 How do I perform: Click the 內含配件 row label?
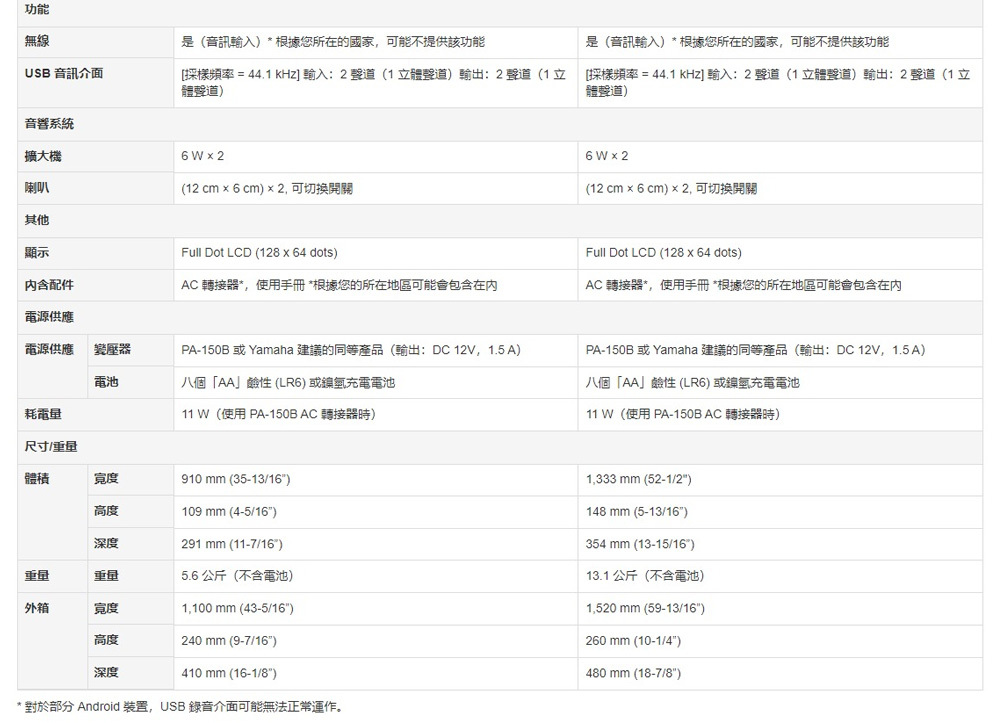pyautogui.click(x=49, y=285)
